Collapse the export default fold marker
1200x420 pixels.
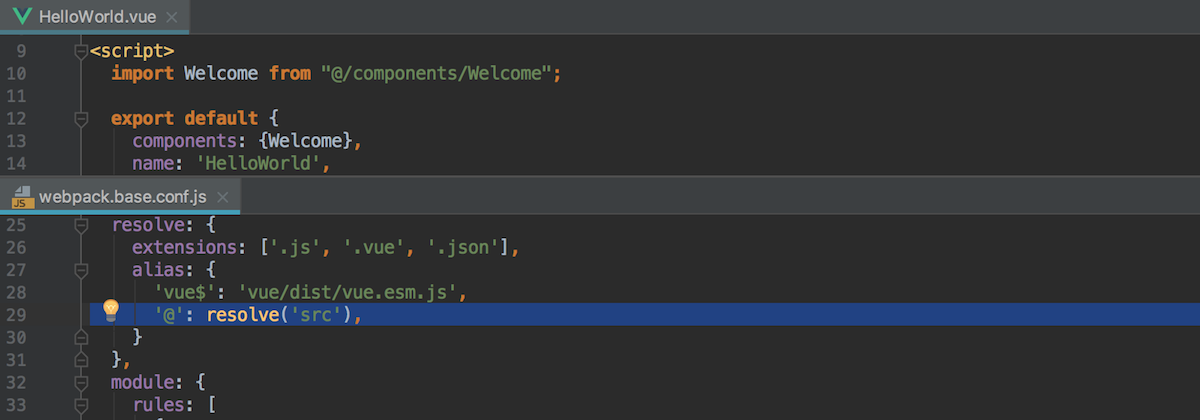[81, 119]
